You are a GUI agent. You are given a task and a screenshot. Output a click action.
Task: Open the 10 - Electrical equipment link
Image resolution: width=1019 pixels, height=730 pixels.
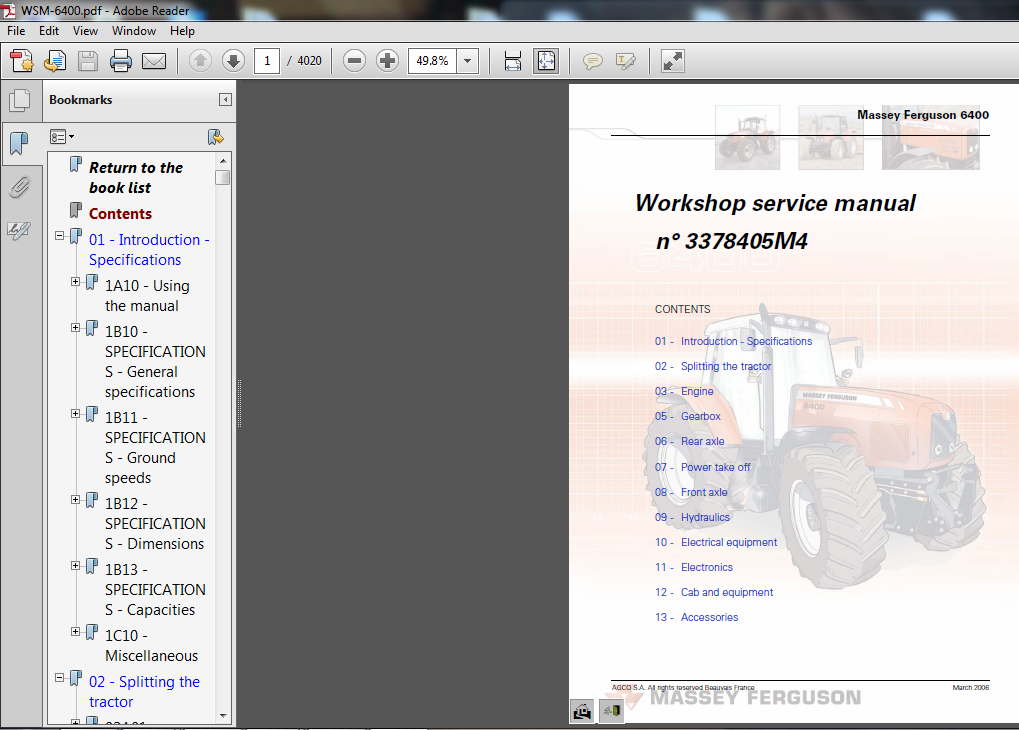tap(716, 542)
